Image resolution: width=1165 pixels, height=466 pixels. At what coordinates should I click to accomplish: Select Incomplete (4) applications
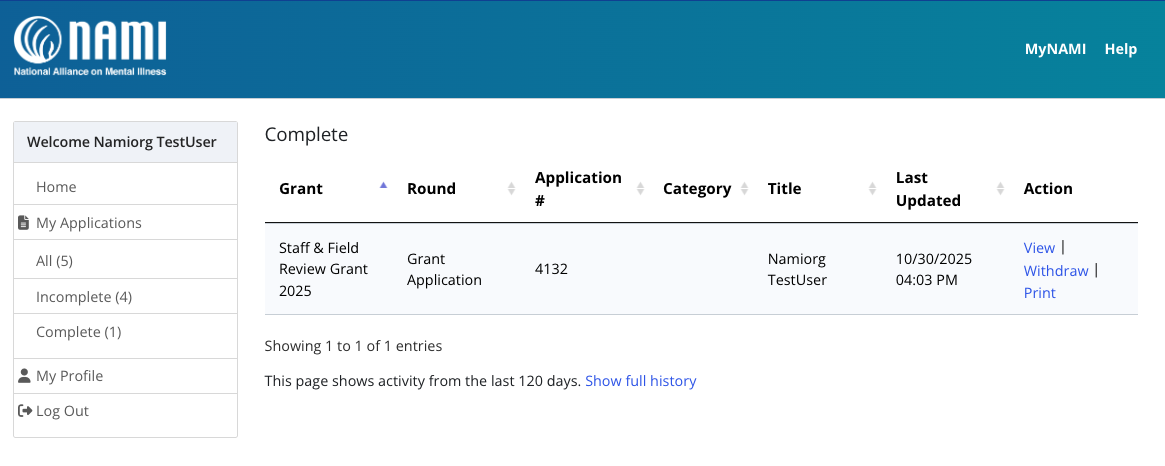pos(84,297)
